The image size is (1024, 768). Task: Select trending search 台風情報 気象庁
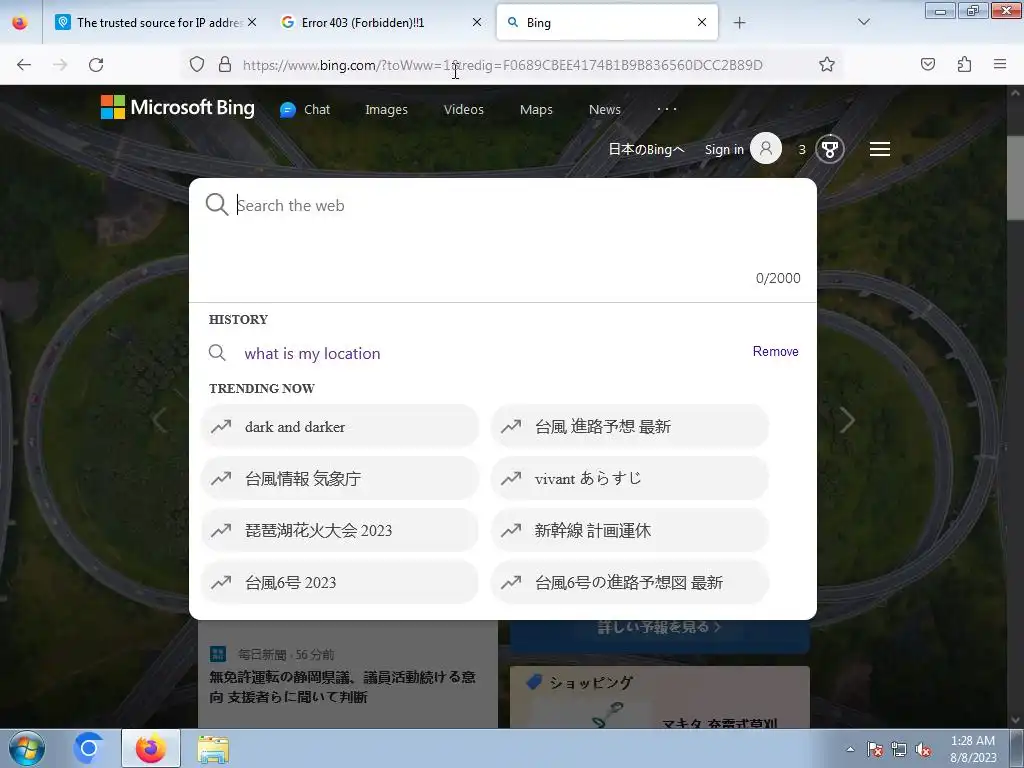pyautogui.click(x=340, y=479)
